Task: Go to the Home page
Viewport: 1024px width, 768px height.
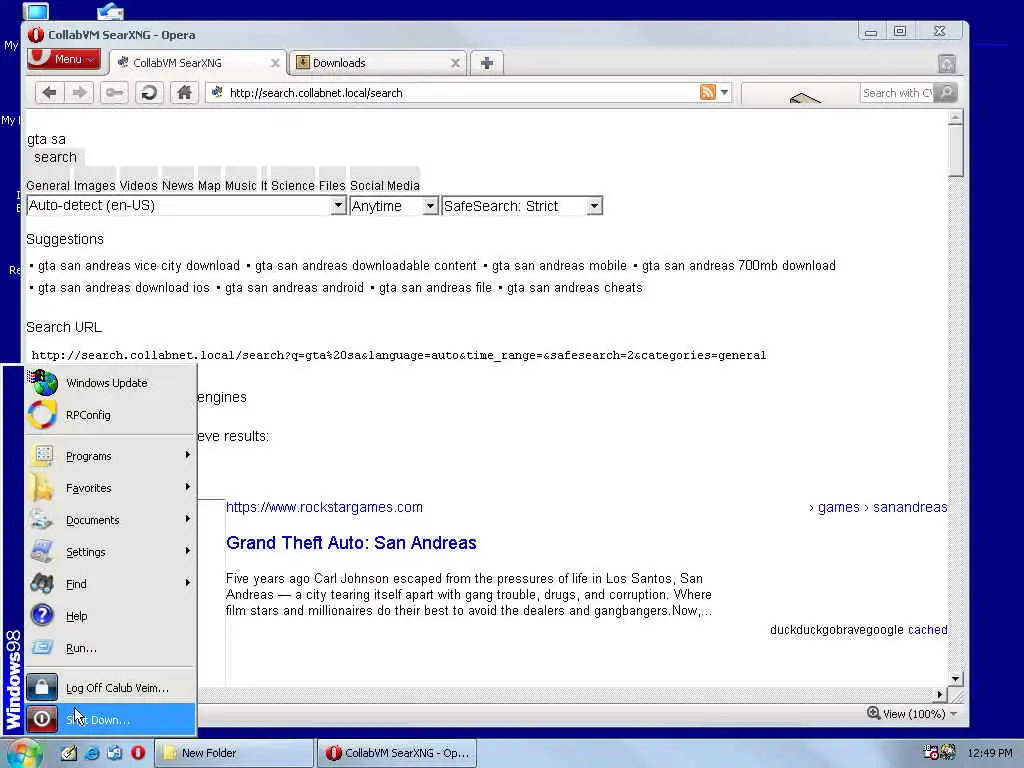Action: pos(184,93)
